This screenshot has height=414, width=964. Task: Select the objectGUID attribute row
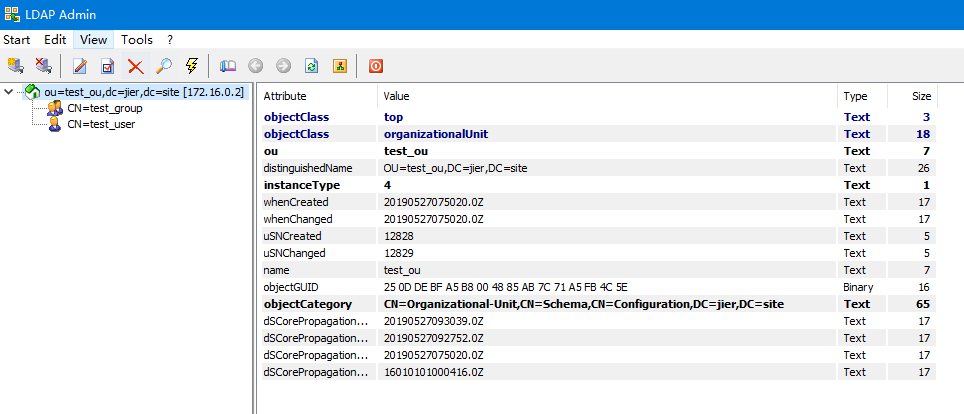(599, 287)
